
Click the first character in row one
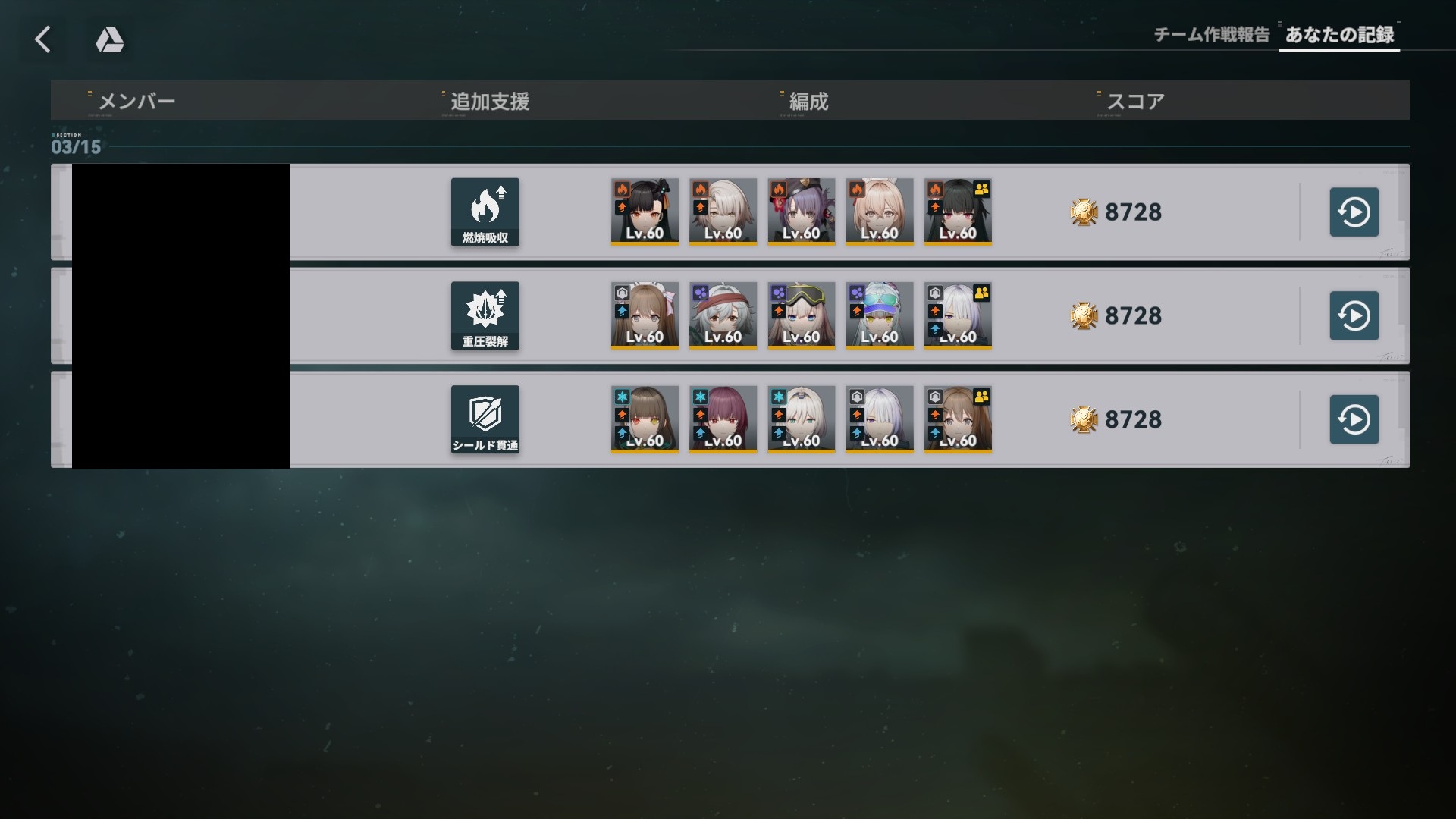click(x=645, y=212)
